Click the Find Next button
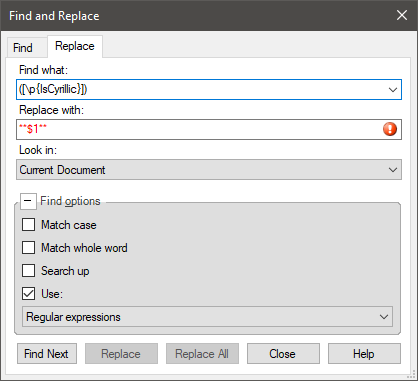This screenshot has height=381, width=418. pyautogui.click(x=47, y=354)
